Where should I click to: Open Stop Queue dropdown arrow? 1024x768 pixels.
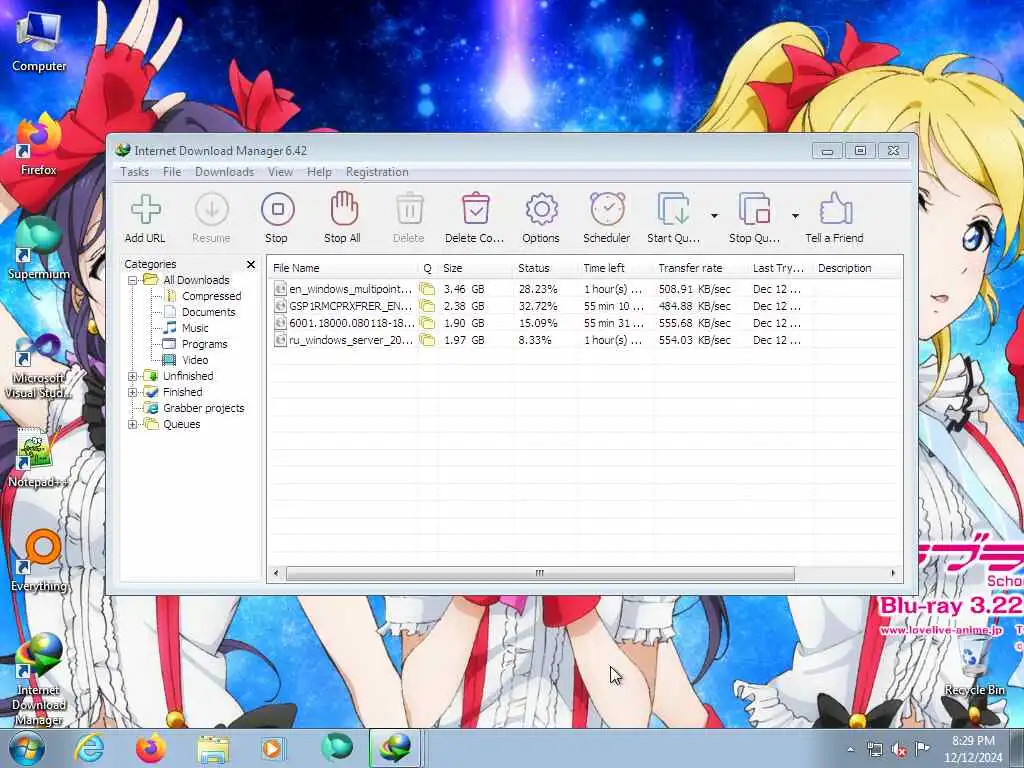point(795,216)
